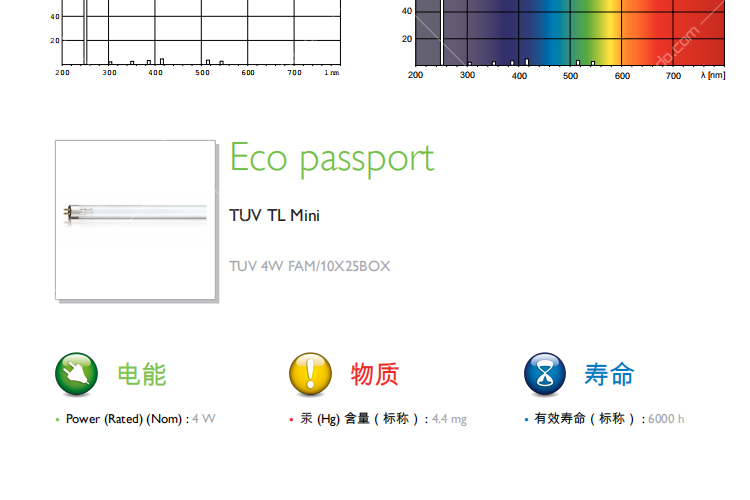The height and width of the screenshot is (500, 750).
Task: Click the green 电能 section title
Action: tap(142, 374)
